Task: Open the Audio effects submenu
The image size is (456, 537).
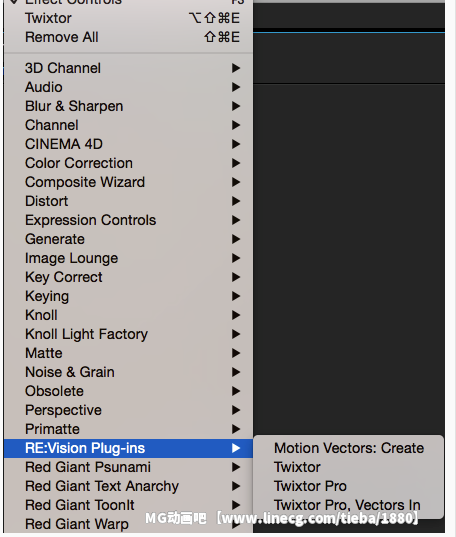Action: pos(128,87)
